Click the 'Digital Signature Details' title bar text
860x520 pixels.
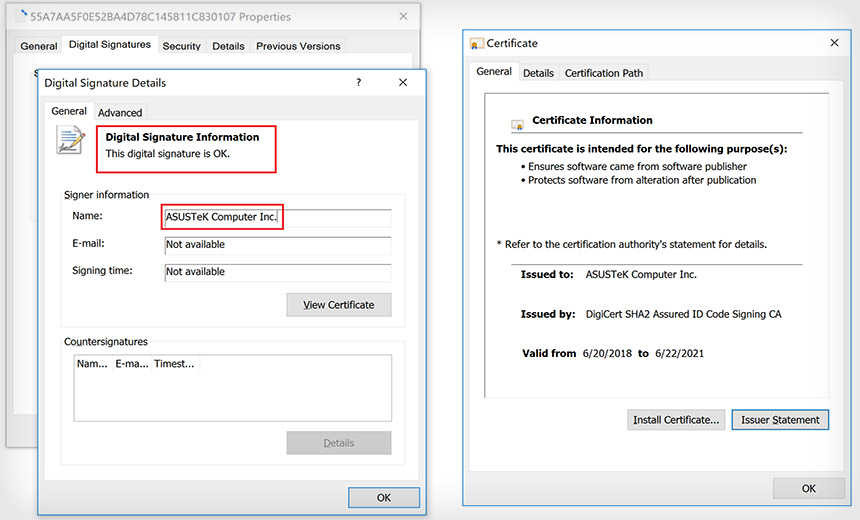coord(105,83)
